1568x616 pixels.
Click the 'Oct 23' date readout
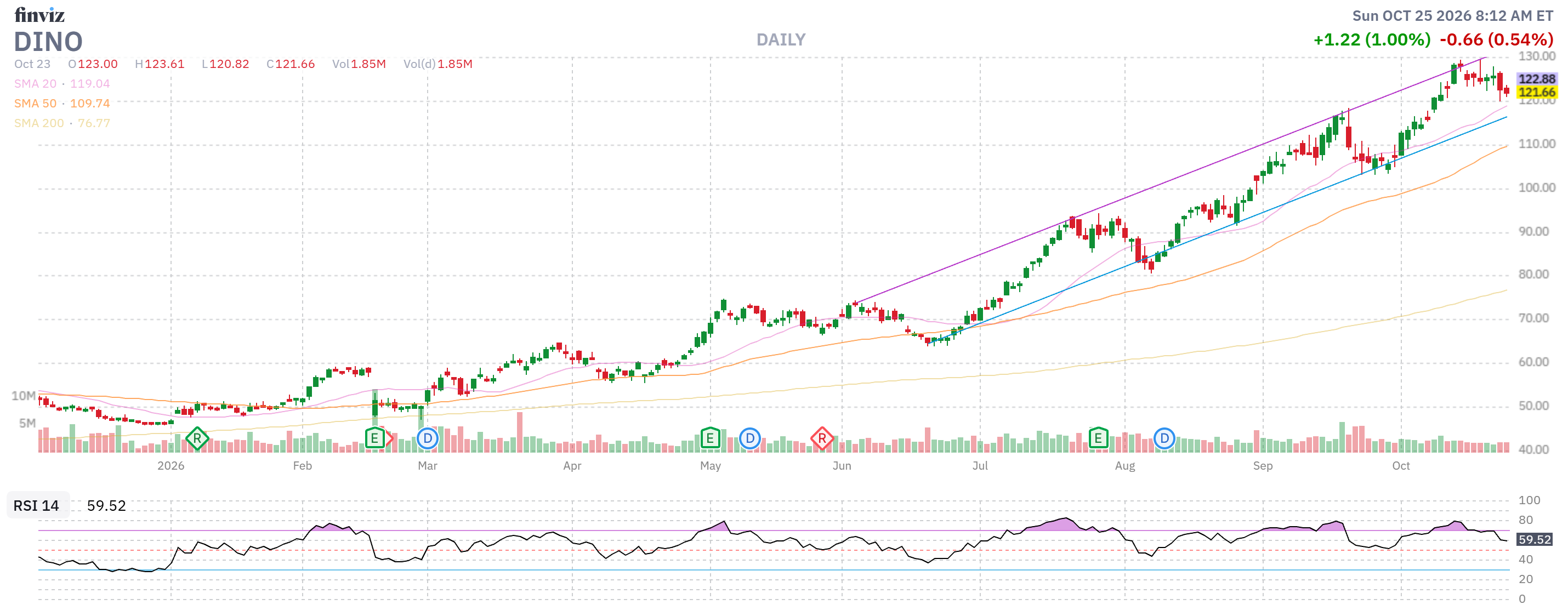point(32,64)
